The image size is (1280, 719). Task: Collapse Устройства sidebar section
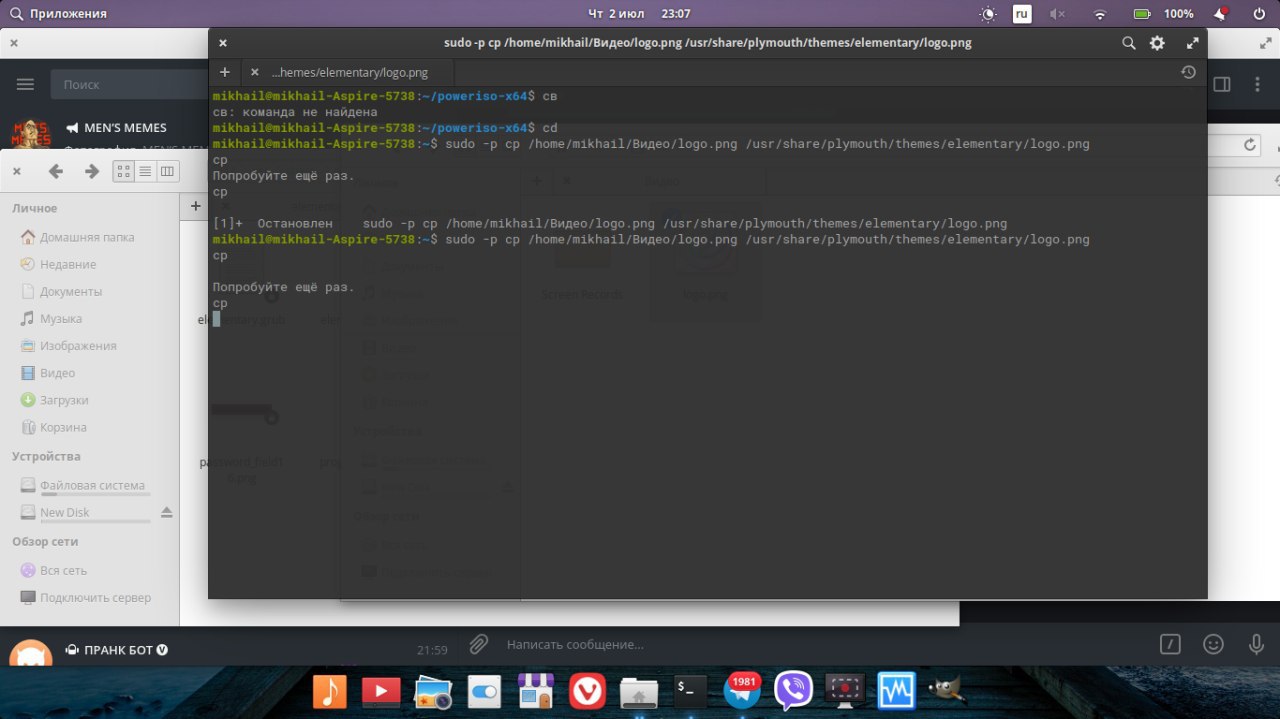(x=46, y=456)
